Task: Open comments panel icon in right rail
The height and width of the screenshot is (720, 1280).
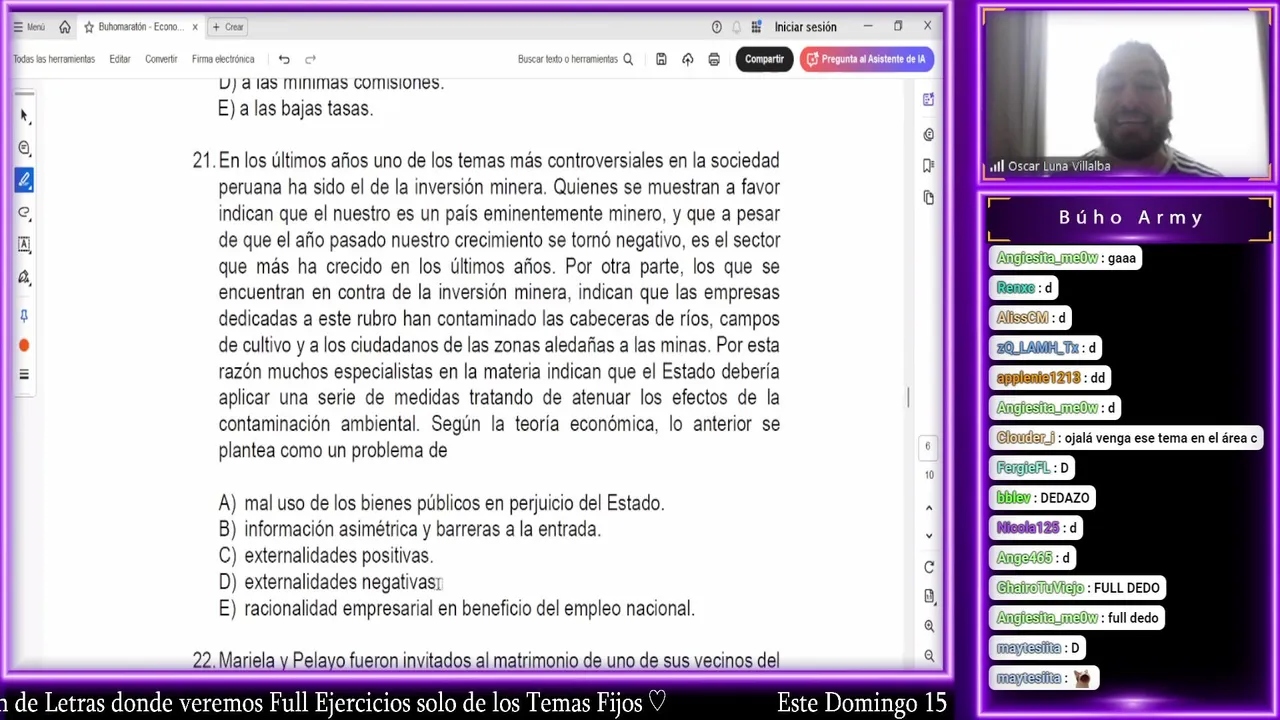Action: click(929, 134)
